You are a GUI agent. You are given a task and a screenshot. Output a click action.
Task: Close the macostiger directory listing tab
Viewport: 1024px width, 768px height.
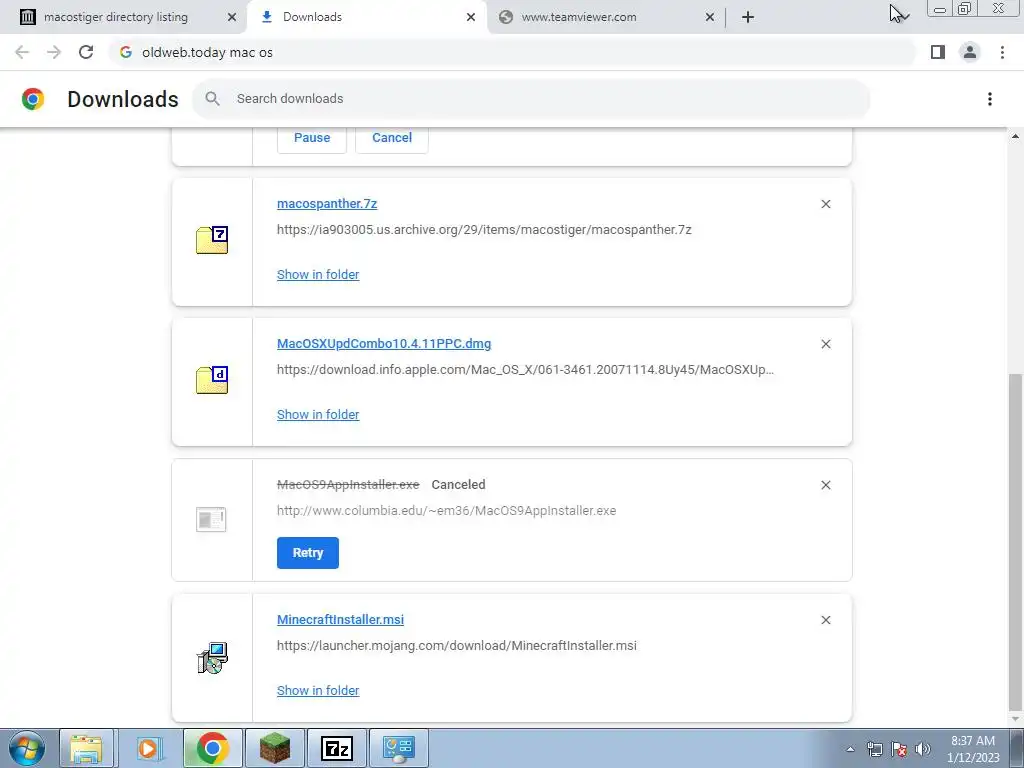point(232,17)
